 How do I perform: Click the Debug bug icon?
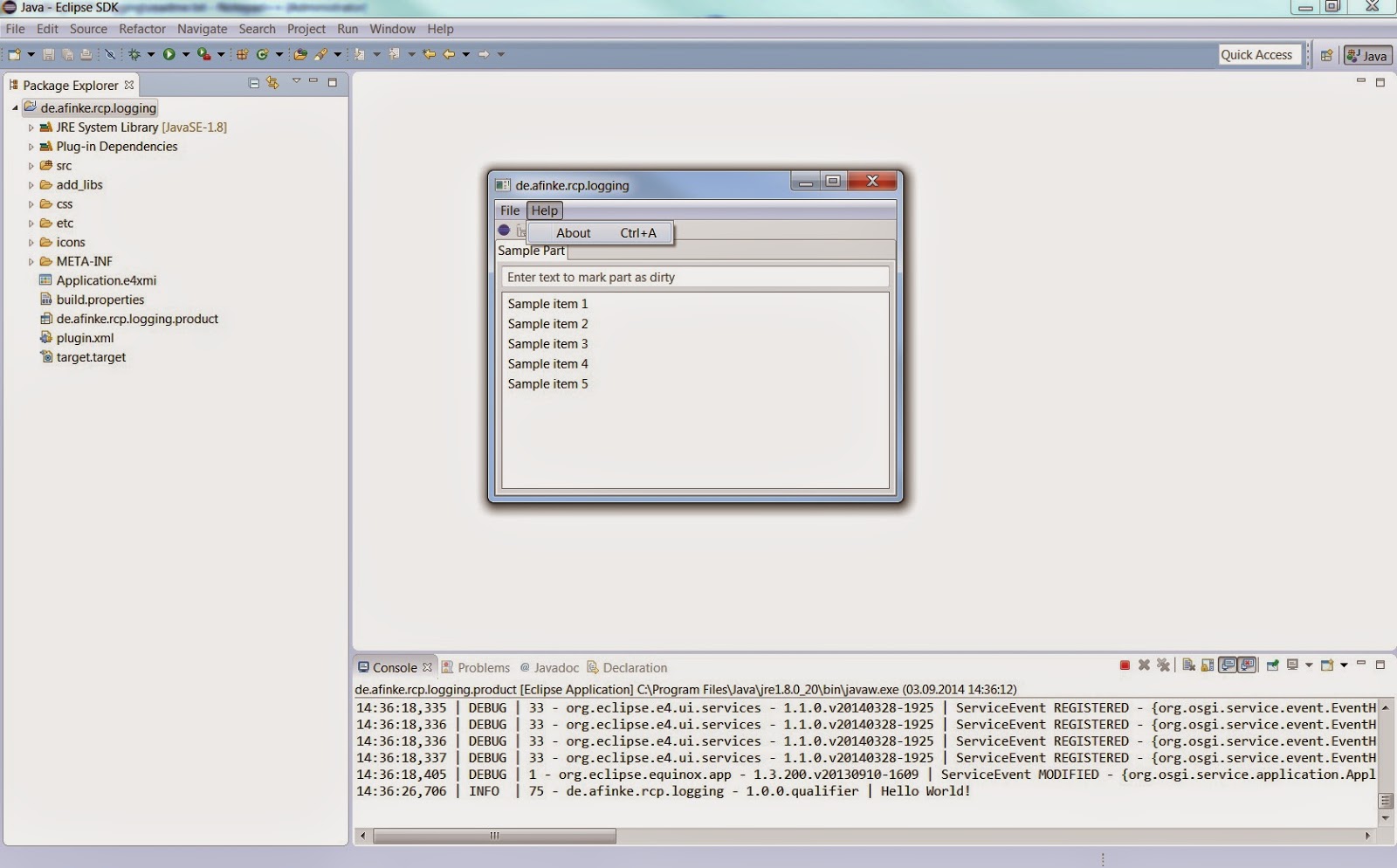pos(134,54)
